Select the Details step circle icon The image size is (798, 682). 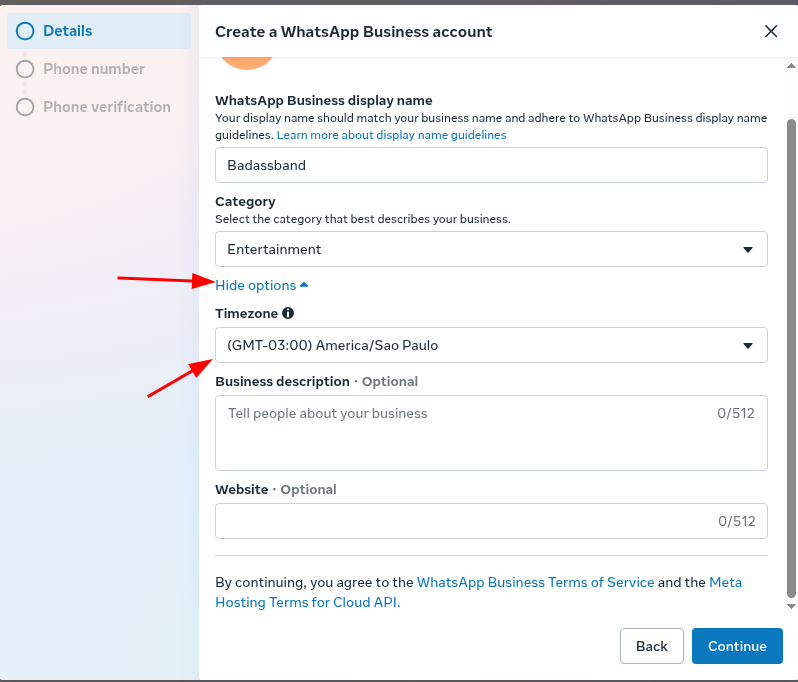coord(25,31)
